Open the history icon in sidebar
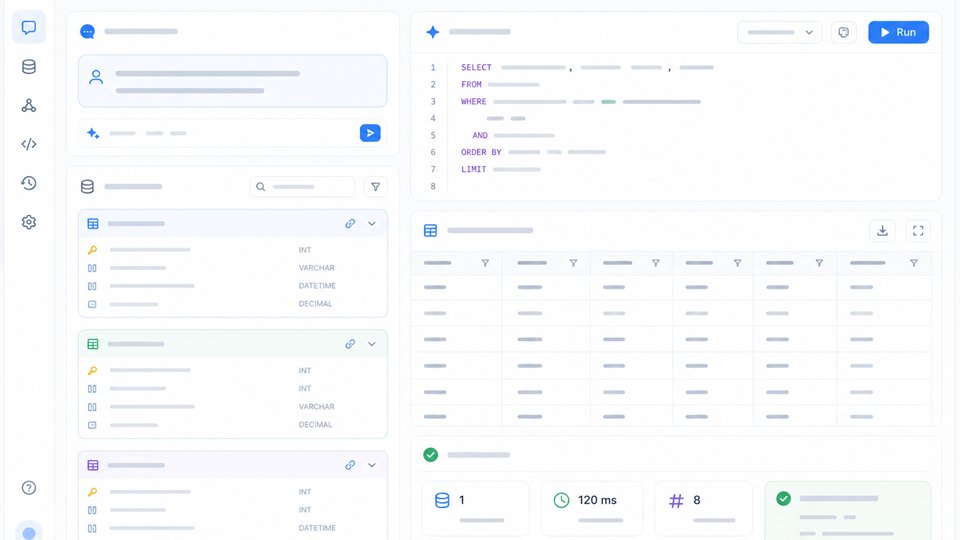 point(29,183)
